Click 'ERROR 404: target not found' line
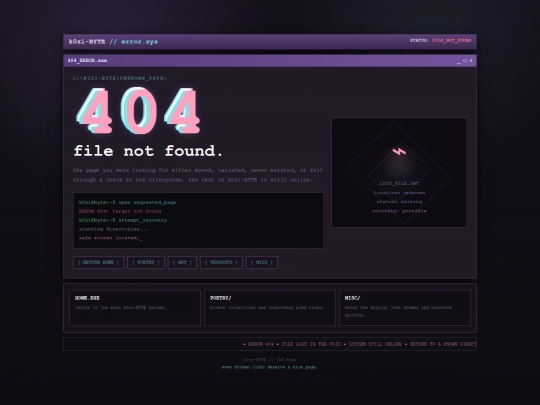540x405 pixels. [x=120, y=211]
